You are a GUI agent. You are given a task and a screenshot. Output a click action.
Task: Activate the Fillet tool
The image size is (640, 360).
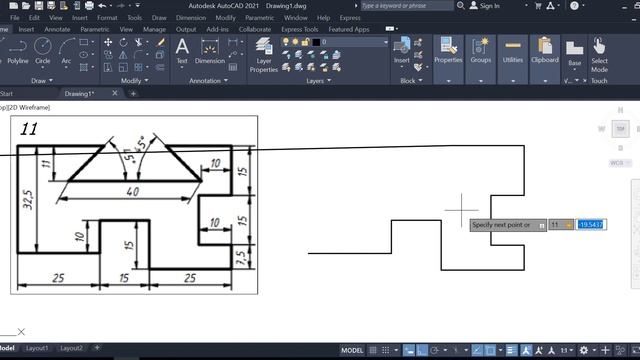click(x=139, y=55)
